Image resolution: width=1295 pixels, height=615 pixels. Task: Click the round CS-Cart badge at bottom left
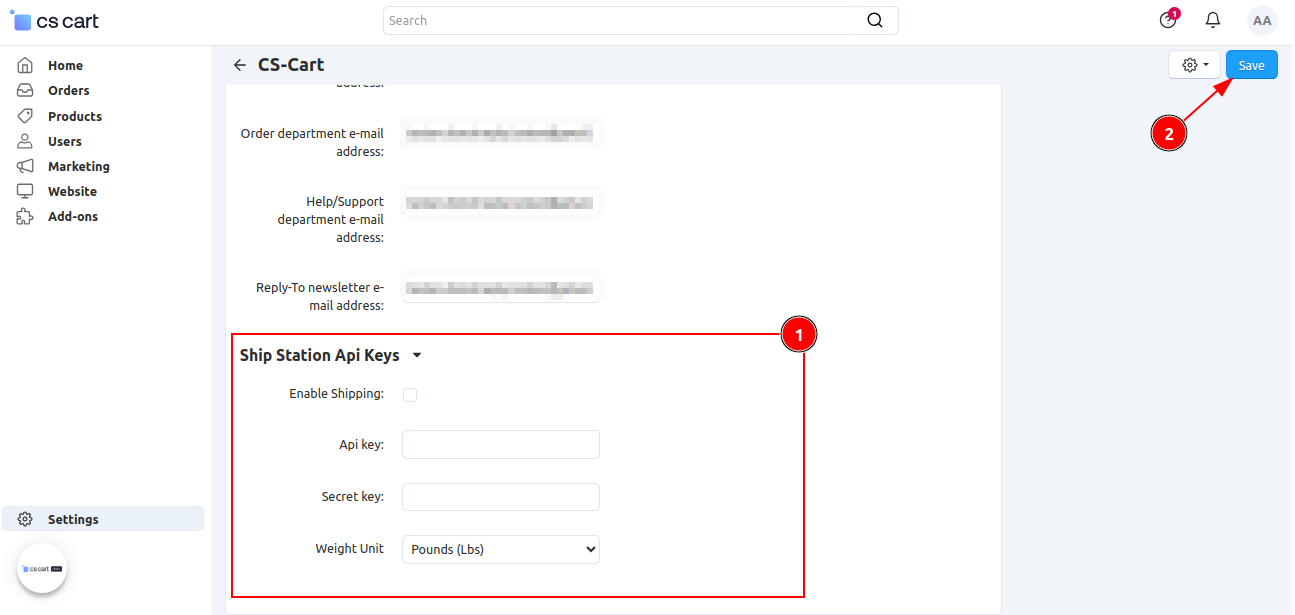pyautogui.click(x=42, y=568)
